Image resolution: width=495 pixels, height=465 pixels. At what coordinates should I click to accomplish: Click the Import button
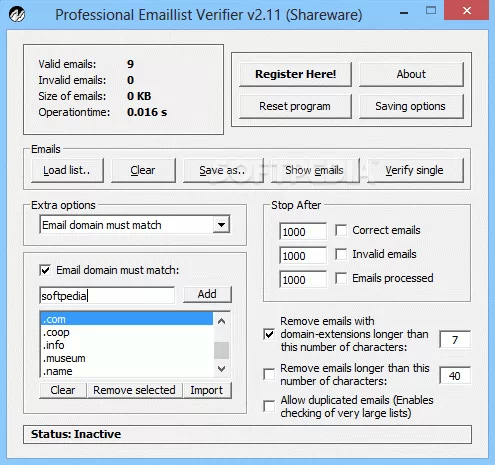pos(207,390)
